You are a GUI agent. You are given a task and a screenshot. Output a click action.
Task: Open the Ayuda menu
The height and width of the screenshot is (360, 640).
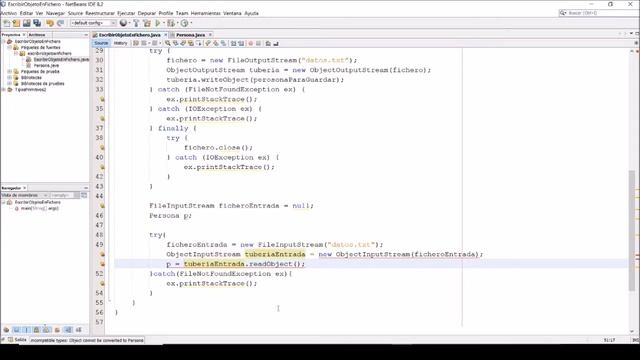tap(251, 13)
